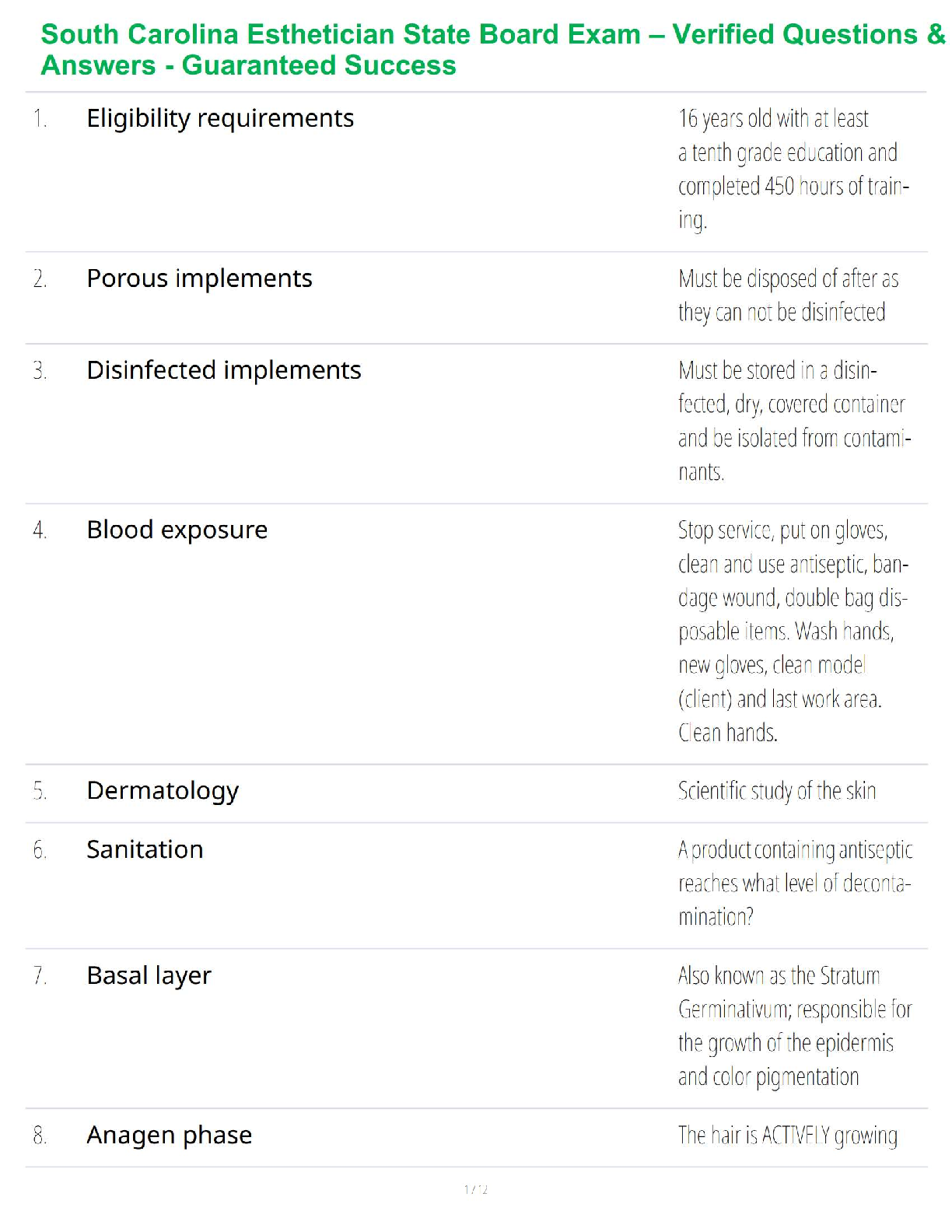
Task: Click the row number 8 beside Anagen phase
Action: tap(40, 1136)
